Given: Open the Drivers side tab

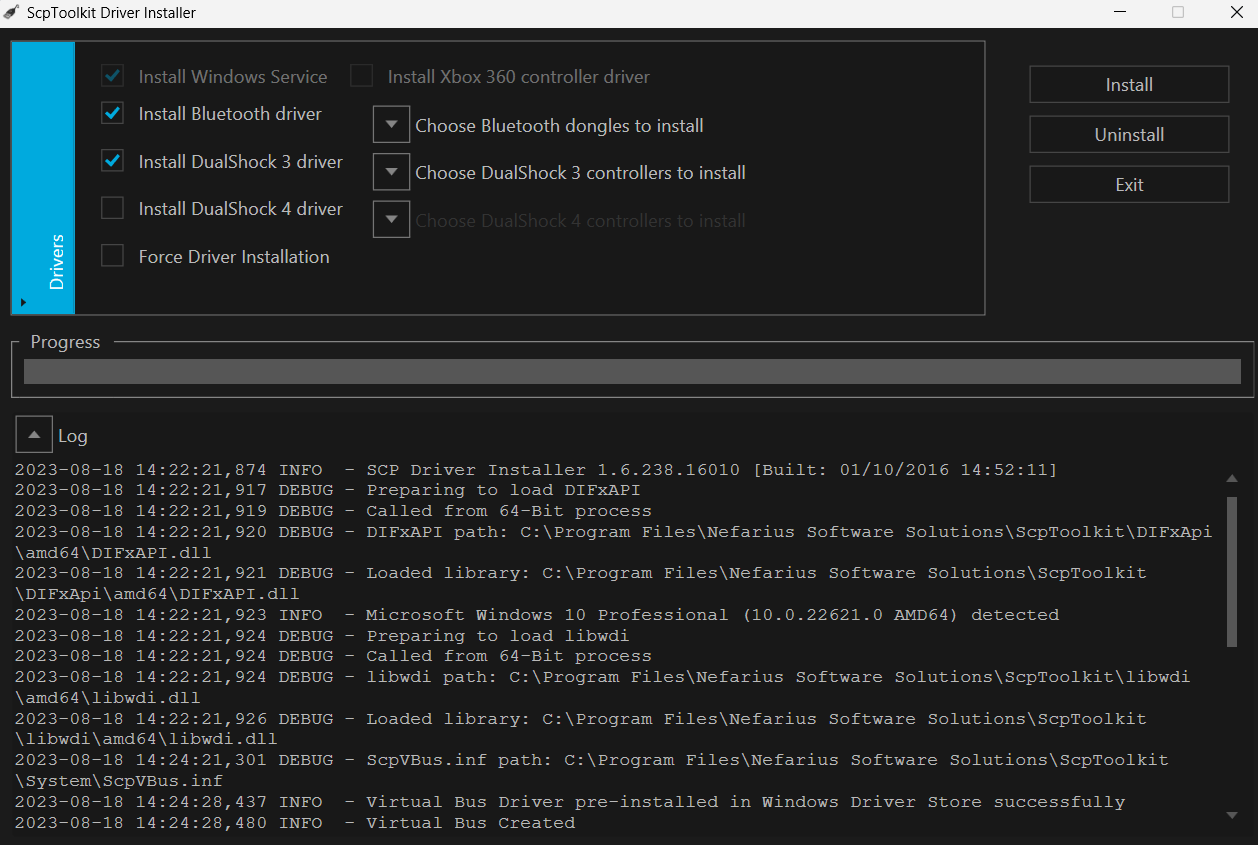Looking at the screenshot, I should tap(43, 178).
